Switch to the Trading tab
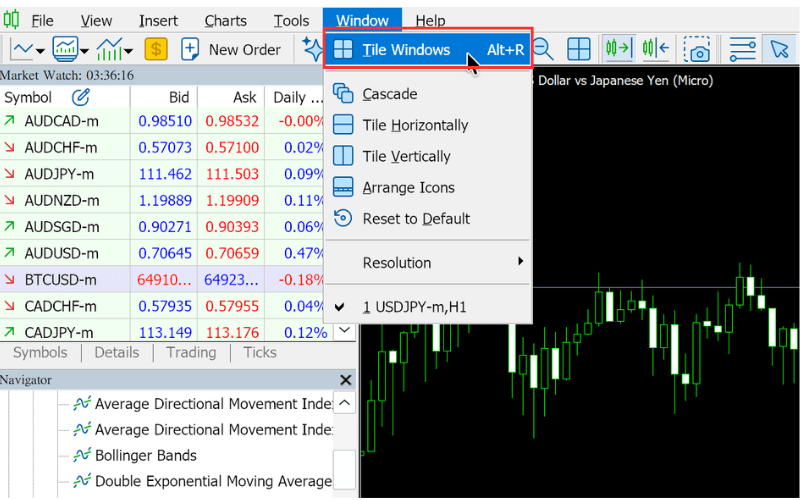This screenshot has height=500, width=800. [191, 353]
